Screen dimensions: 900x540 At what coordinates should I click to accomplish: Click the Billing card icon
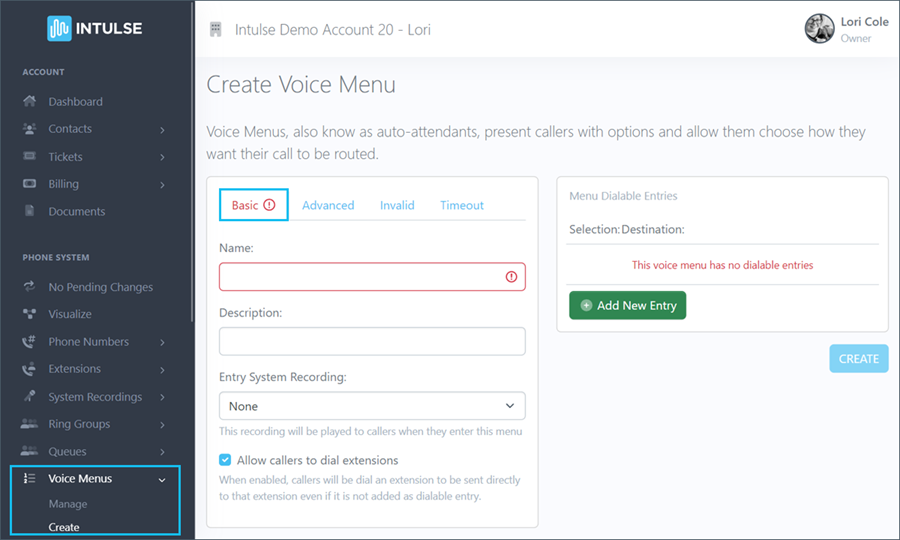pyautogui.click(x=30, y=184)
